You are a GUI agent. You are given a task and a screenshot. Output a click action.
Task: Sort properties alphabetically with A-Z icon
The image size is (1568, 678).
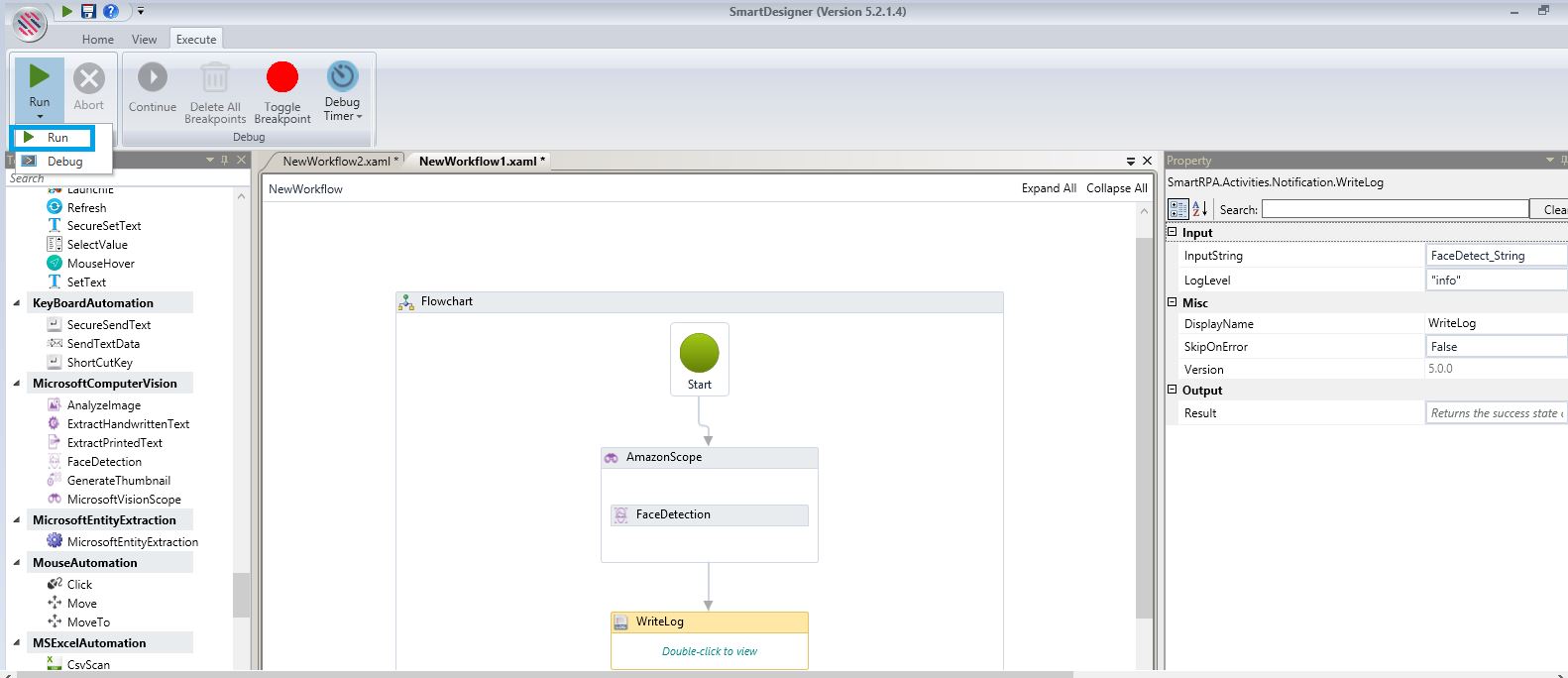pos(1199,209)
